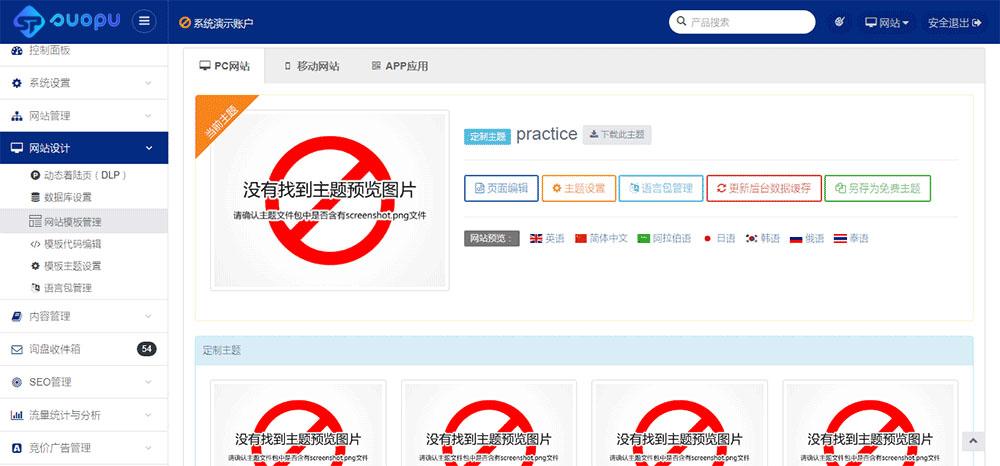Click the magnifier icon in the search box
Screen dimensions: 1000x466
click(681, 22)
